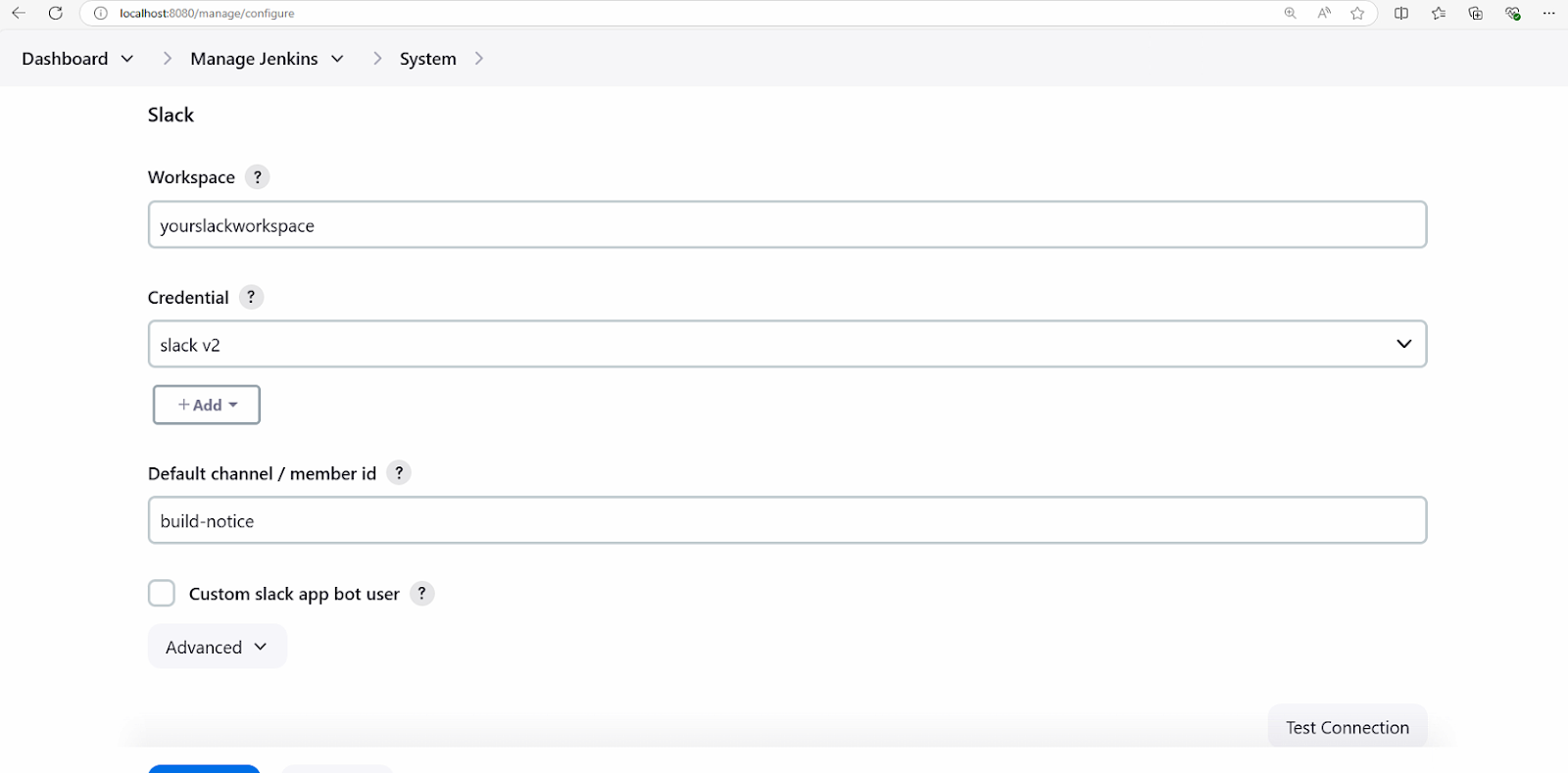Click the Test Connection button
This screenshot has height=773, width=1568.
(1347, 727)
